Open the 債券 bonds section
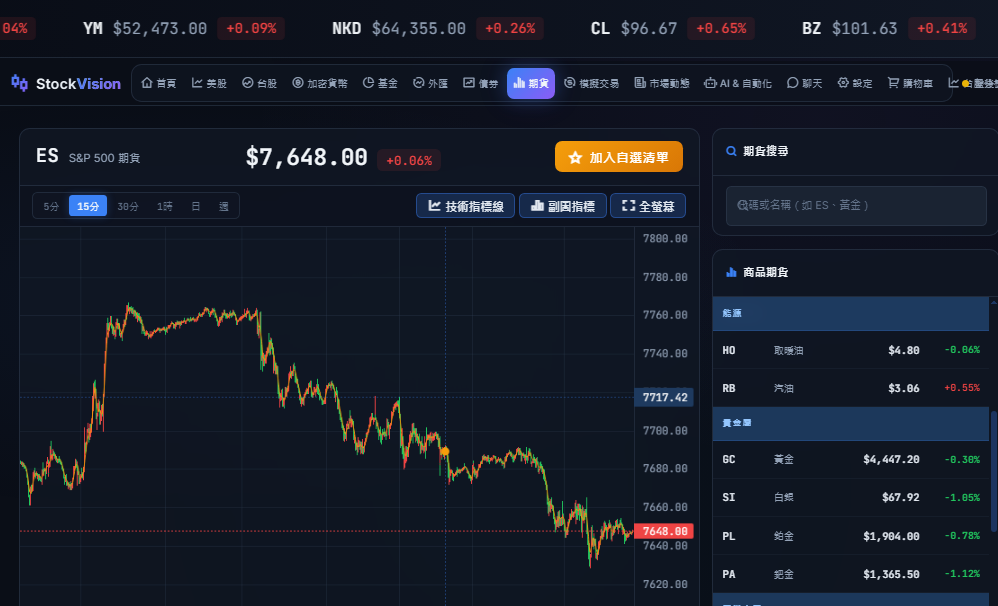998x606 pixels. tap(481, 83)
